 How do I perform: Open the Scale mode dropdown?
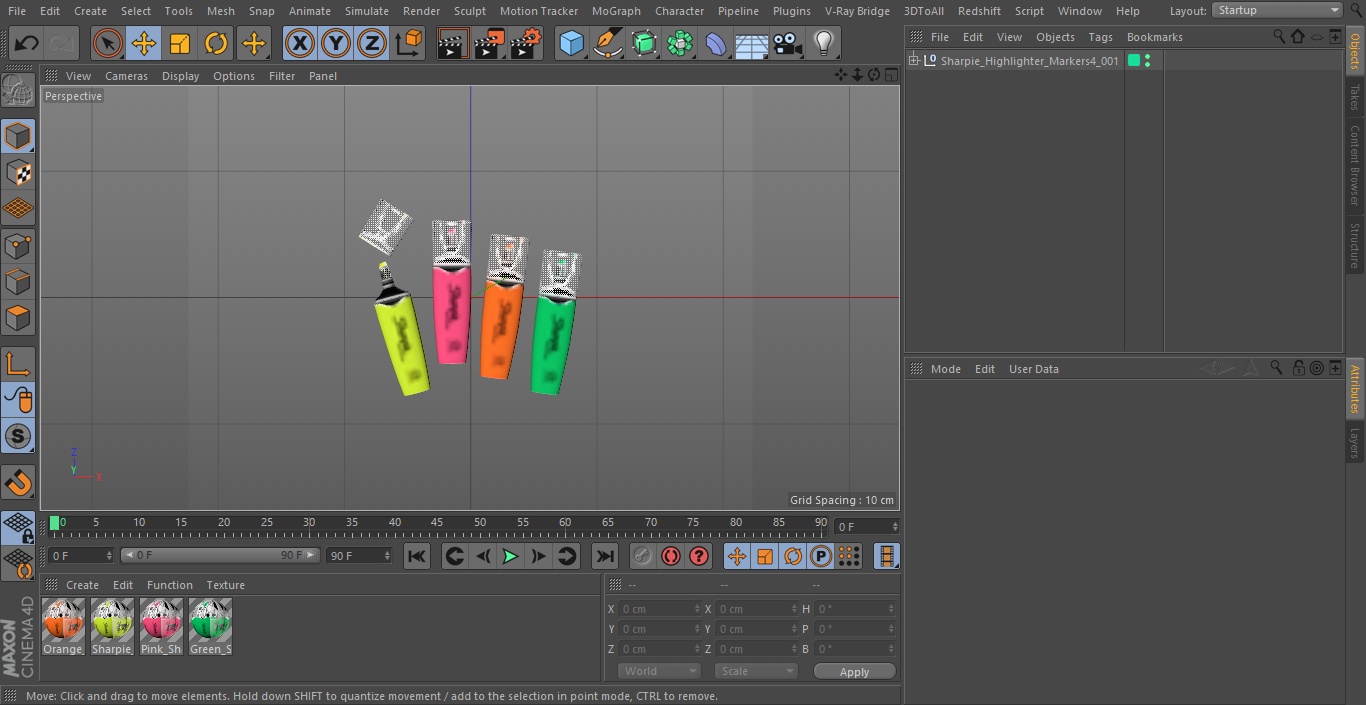click(756, 671)
